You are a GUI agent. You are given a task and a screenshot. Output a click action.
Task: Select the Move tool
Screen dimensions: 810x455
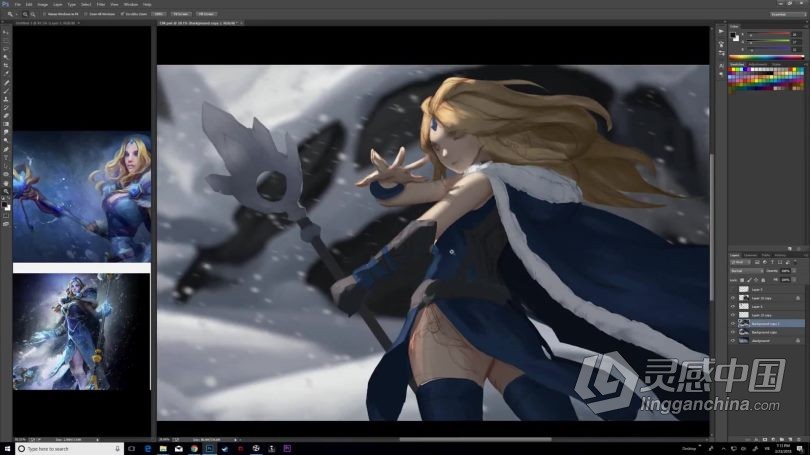click(7, 32)
